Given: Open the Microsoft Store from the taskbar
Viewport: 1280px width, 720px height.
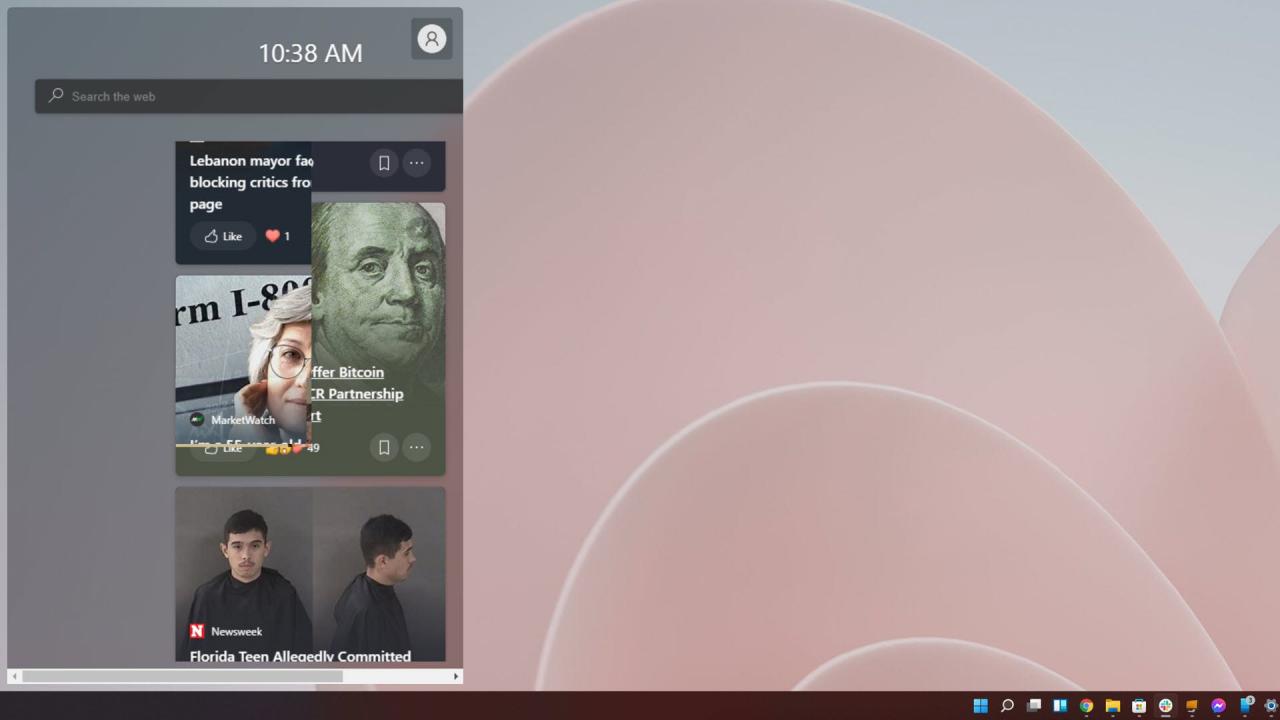Looking at the screenshot, I should [1138, 705].
